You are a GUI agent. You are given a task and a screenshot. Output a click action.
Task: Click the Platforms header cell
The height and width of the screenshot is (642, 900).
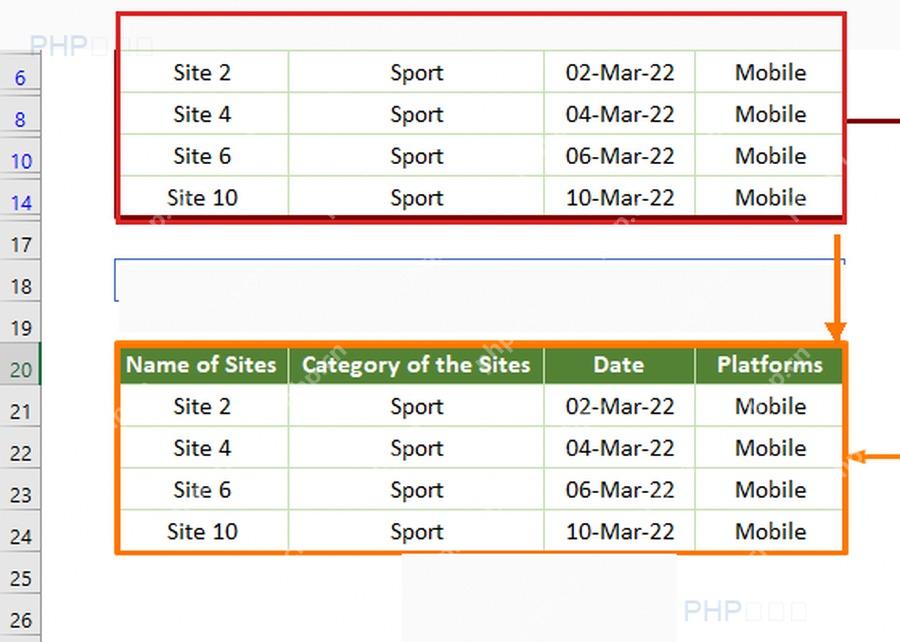[x=769, y=365]
